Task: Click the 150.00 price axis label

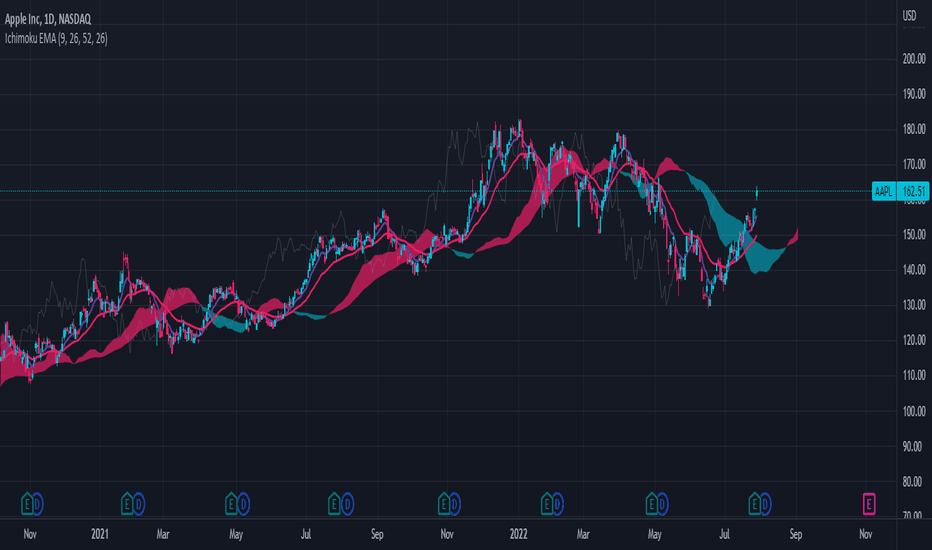Action: pos(914,235)
